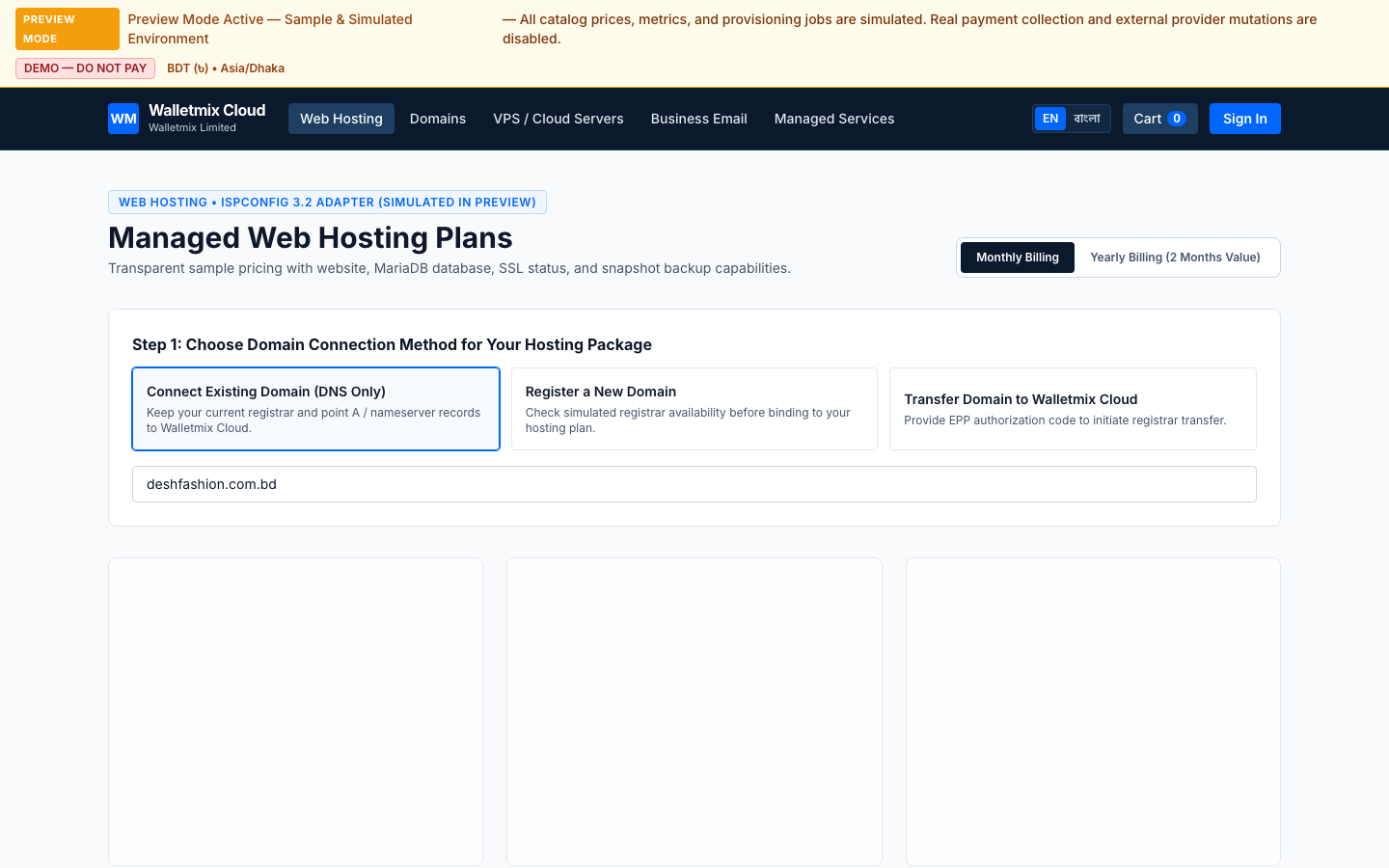The image size is (1389, 868).
Task: Open the Cart button
Action: pos(1160,119)
